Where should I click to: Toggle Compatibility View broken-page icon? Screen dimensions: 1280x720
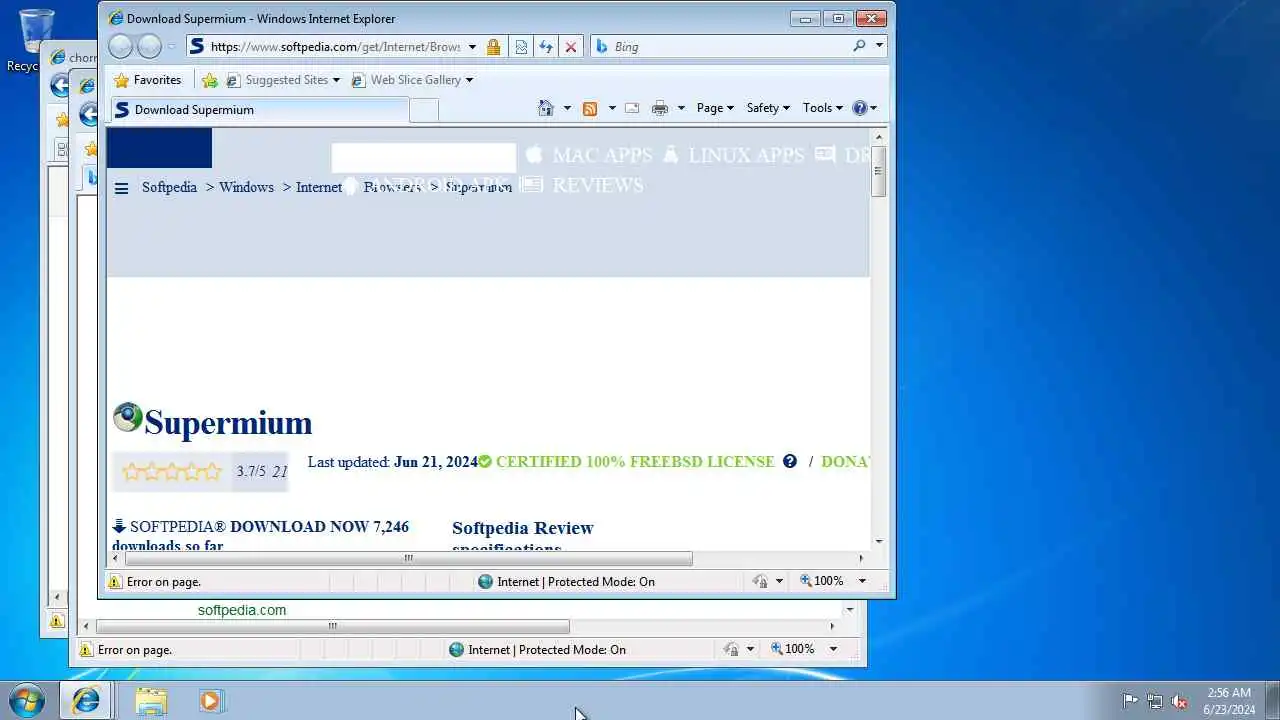coord(521,46)
